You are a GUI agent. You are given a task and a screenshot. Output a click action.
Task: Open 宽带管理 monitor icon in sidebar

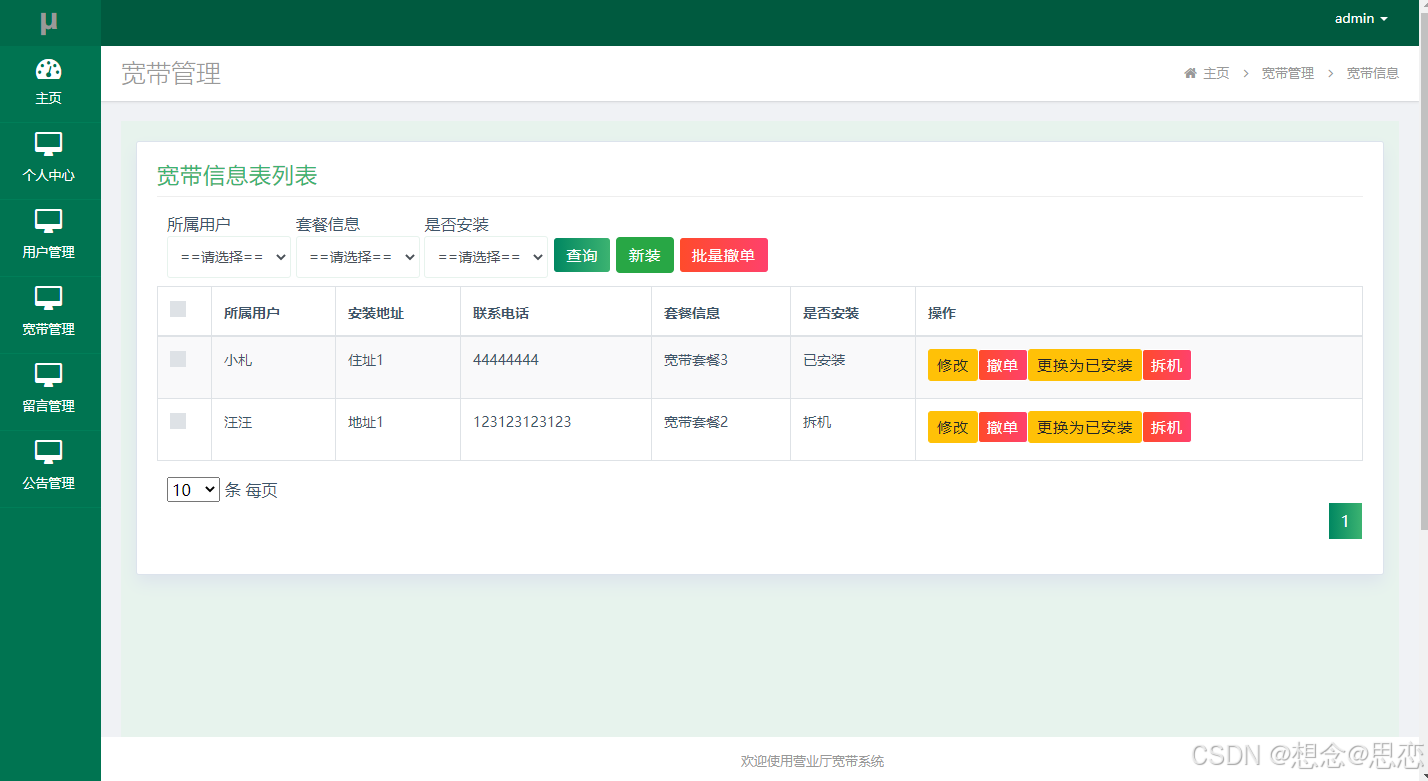49,299
